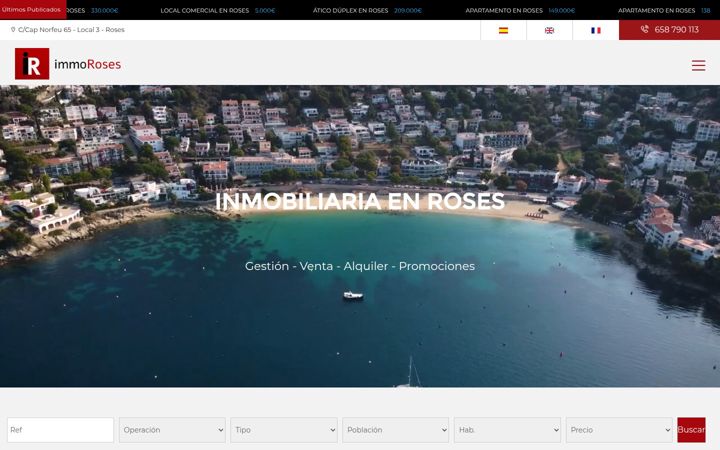720x450 pixels.
Task: Choose from the Población dropdown
Action: pyautogui.click(x=395, y=430)
